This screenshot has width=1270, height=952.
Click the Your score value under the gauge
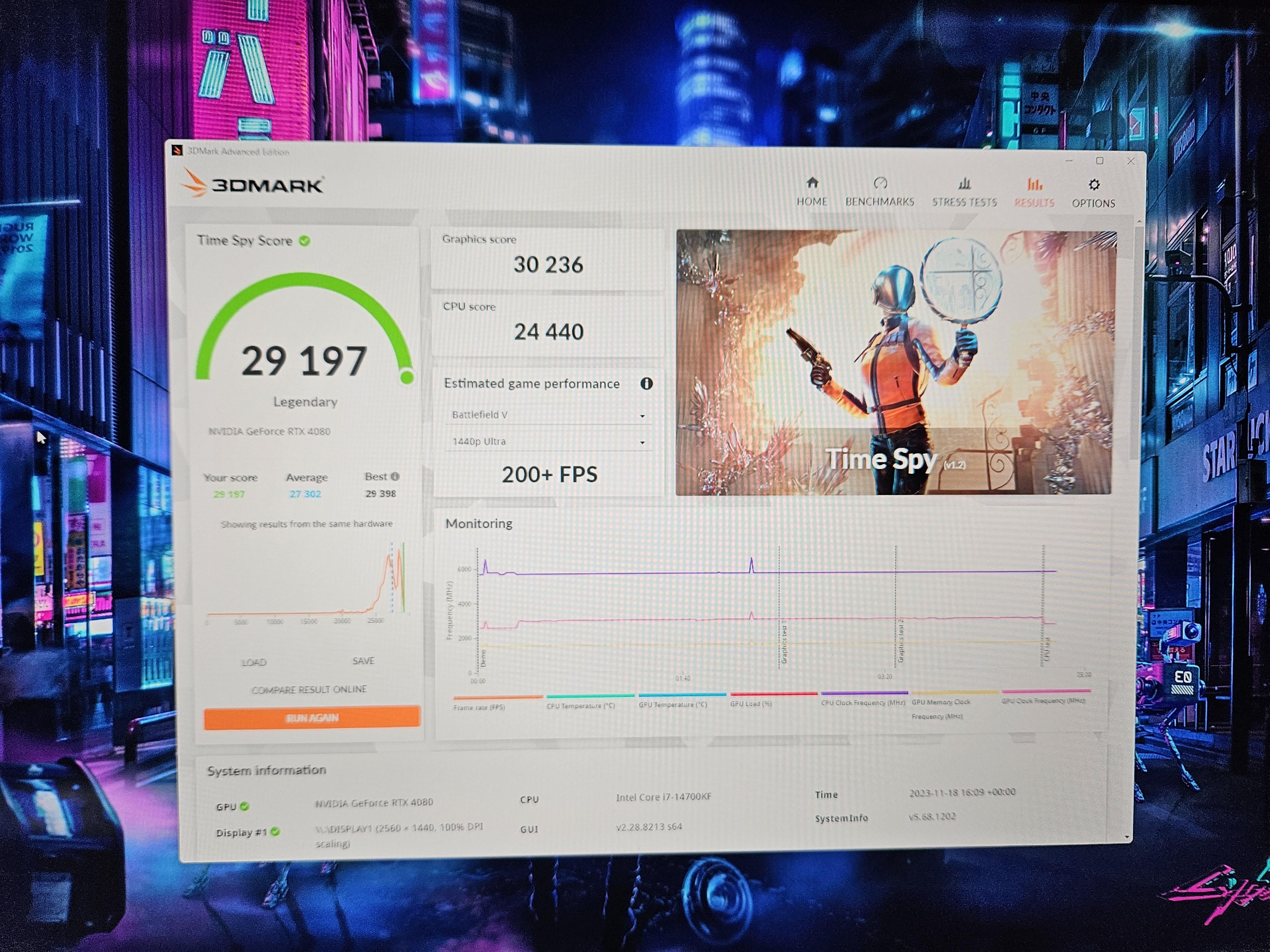point(229,494)
